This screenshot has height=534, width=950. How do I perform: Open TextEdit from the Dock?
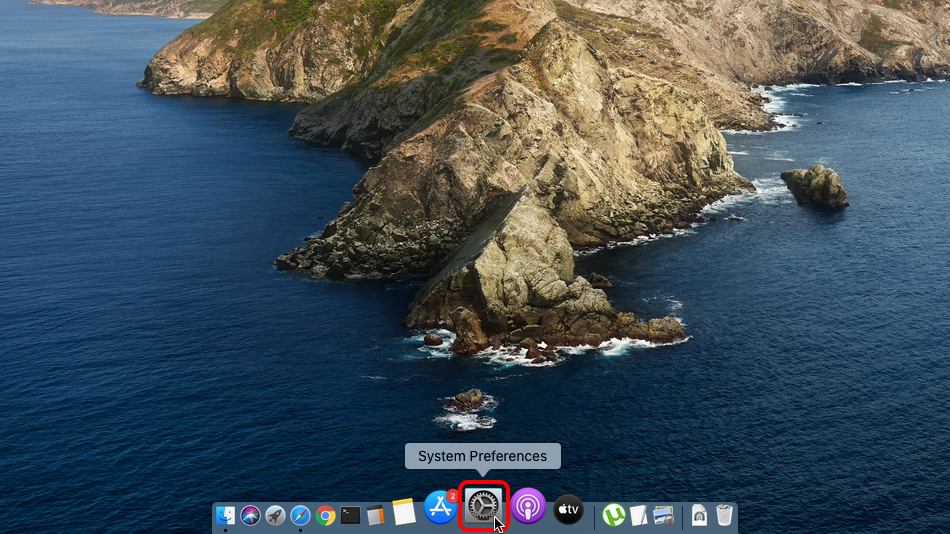coord(638,516)
